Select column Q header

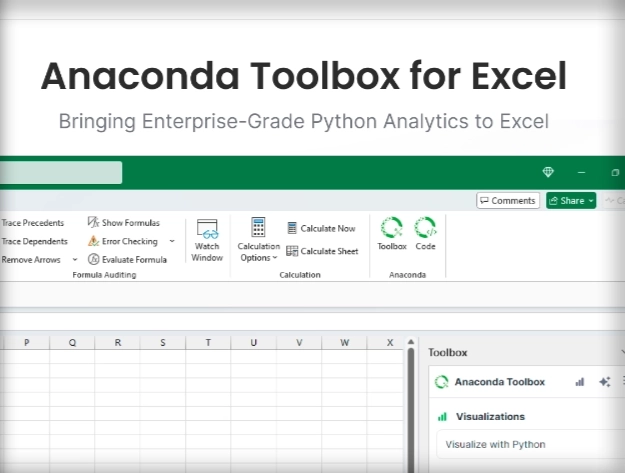[x=72, y=342]
